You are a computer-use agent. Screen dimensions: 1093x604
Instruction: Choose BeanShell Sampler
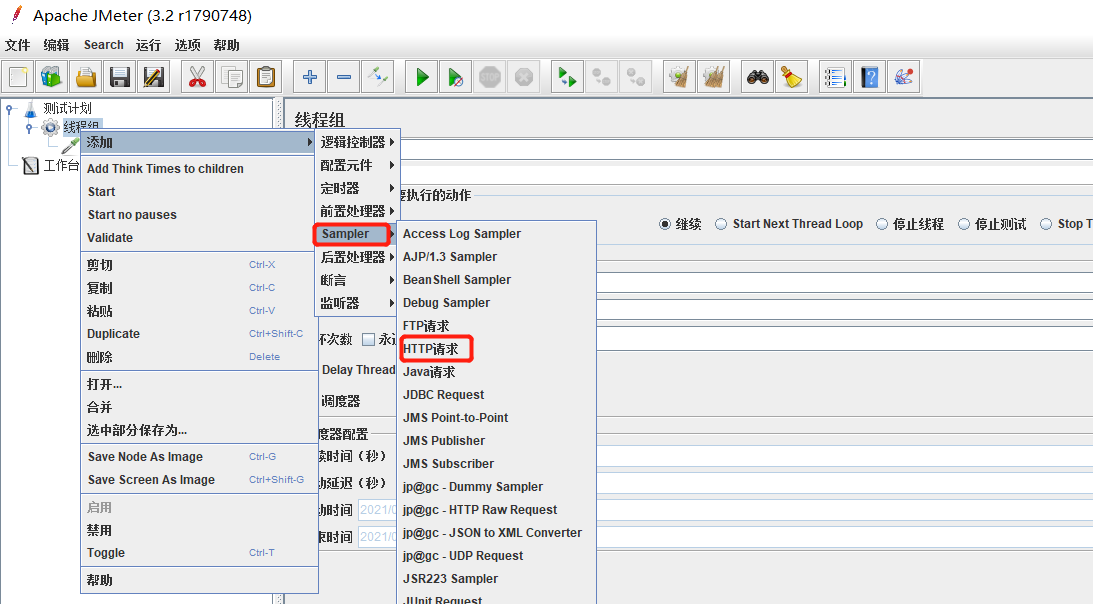pyautogui.click(x=496, y=280)
